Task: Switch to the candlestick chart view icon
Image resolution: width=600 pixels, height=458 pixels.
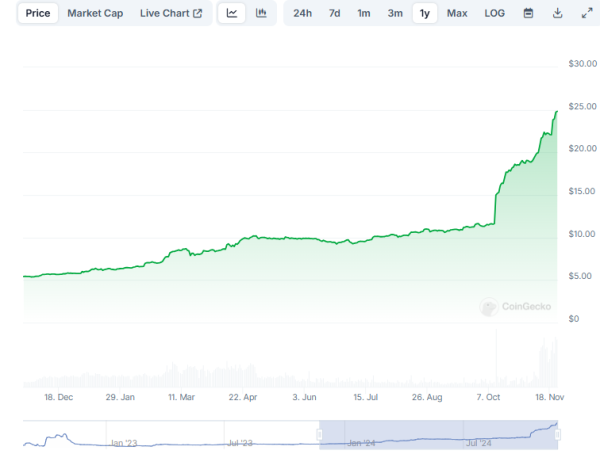Action: tap(261, 13)
